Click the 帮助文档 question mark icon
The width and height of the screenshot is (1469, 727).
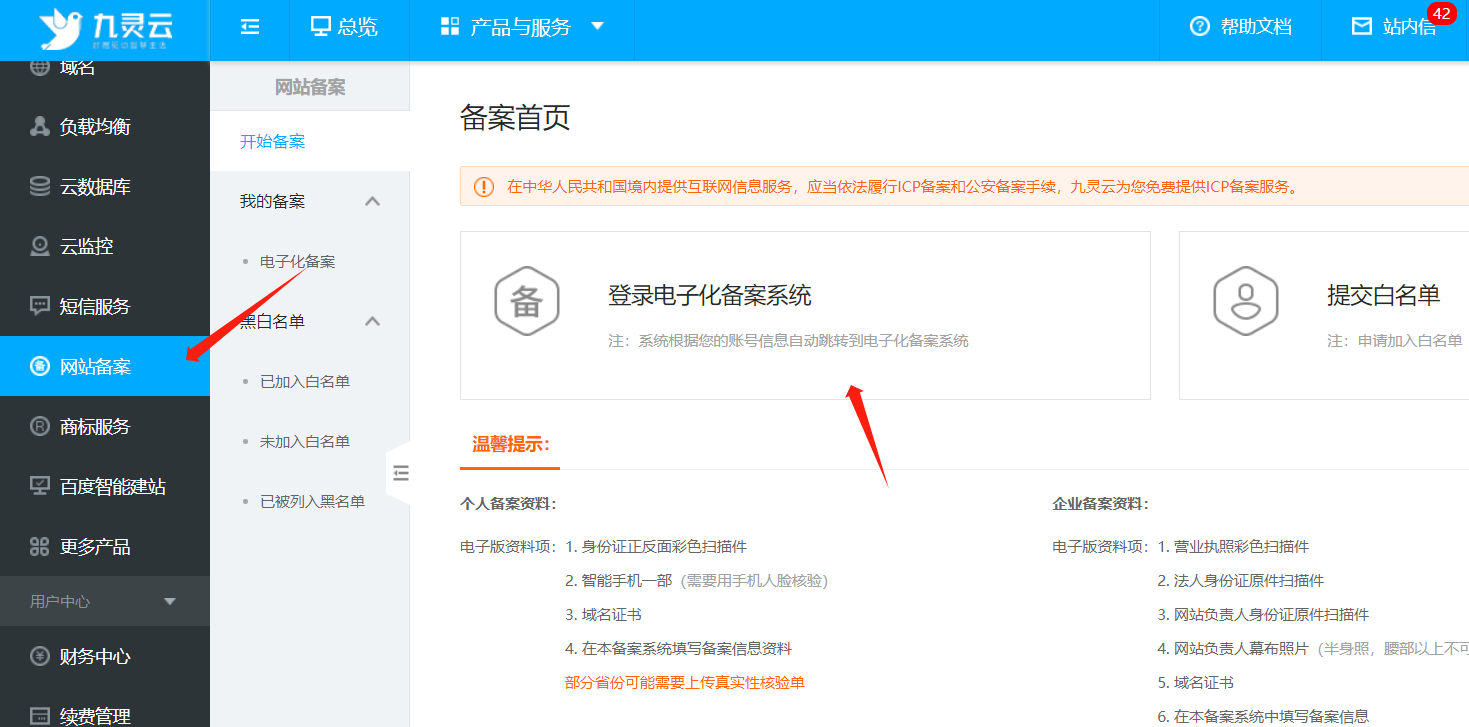(x=1200, y=27)
